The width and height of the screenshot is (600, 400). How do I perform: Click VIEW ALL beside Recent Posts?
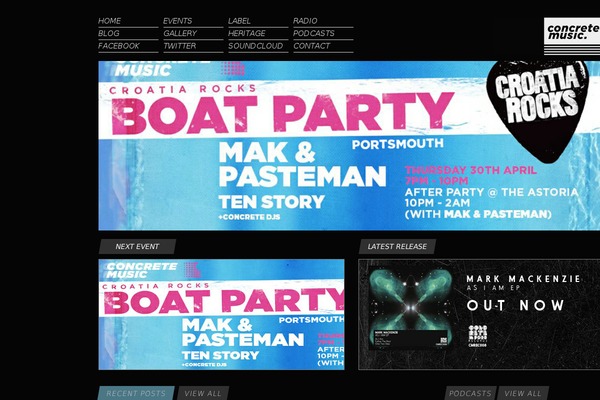pos(203,393)
